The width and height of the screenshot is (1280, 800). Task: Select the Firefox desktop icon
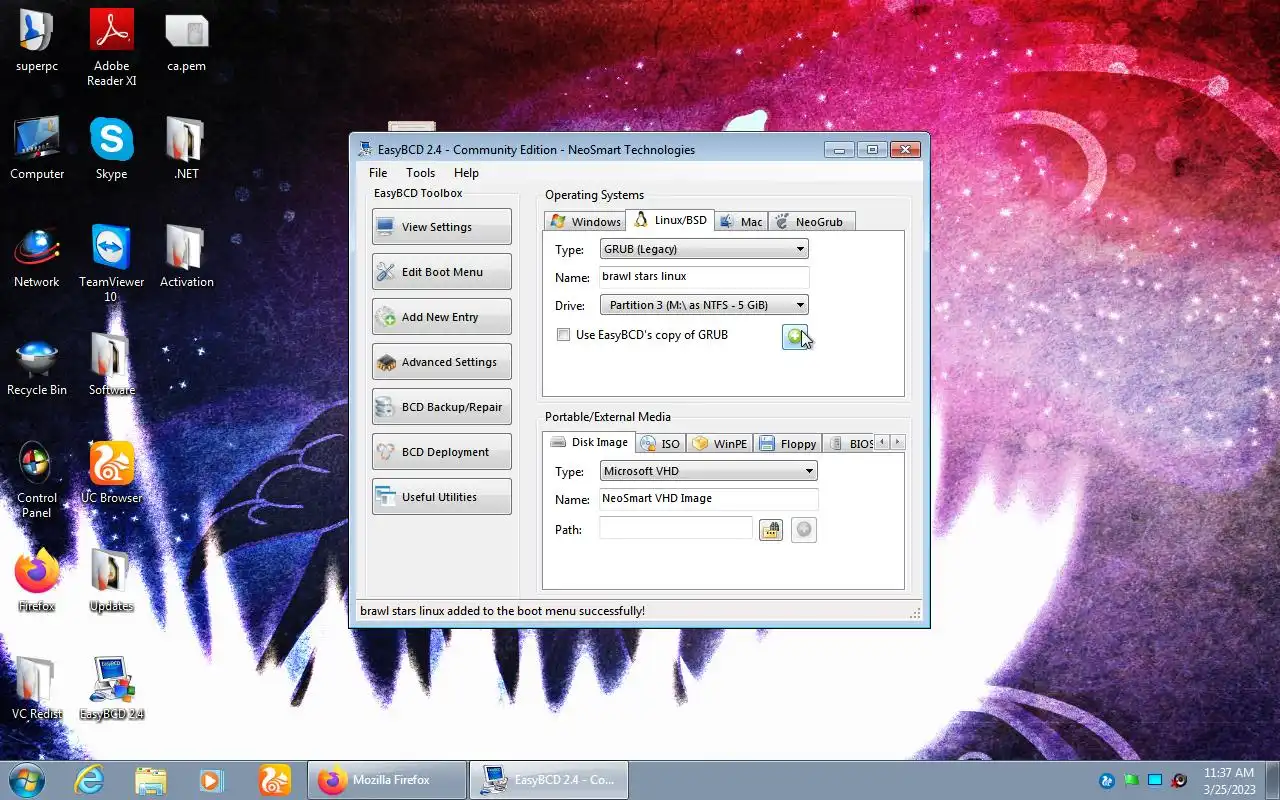[x=37, y=581]
